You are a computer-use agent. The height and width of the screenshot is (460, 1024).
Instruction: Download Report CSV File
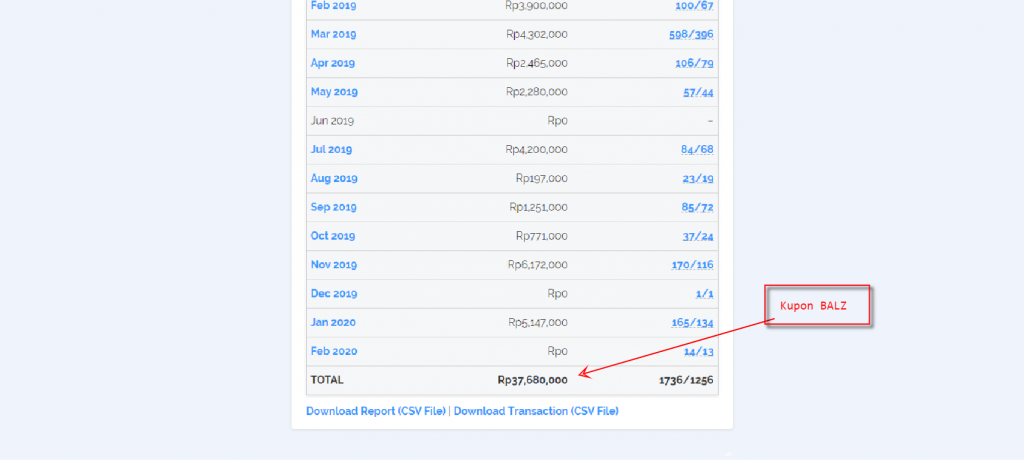pyautogui.click(x=376, y=411)
